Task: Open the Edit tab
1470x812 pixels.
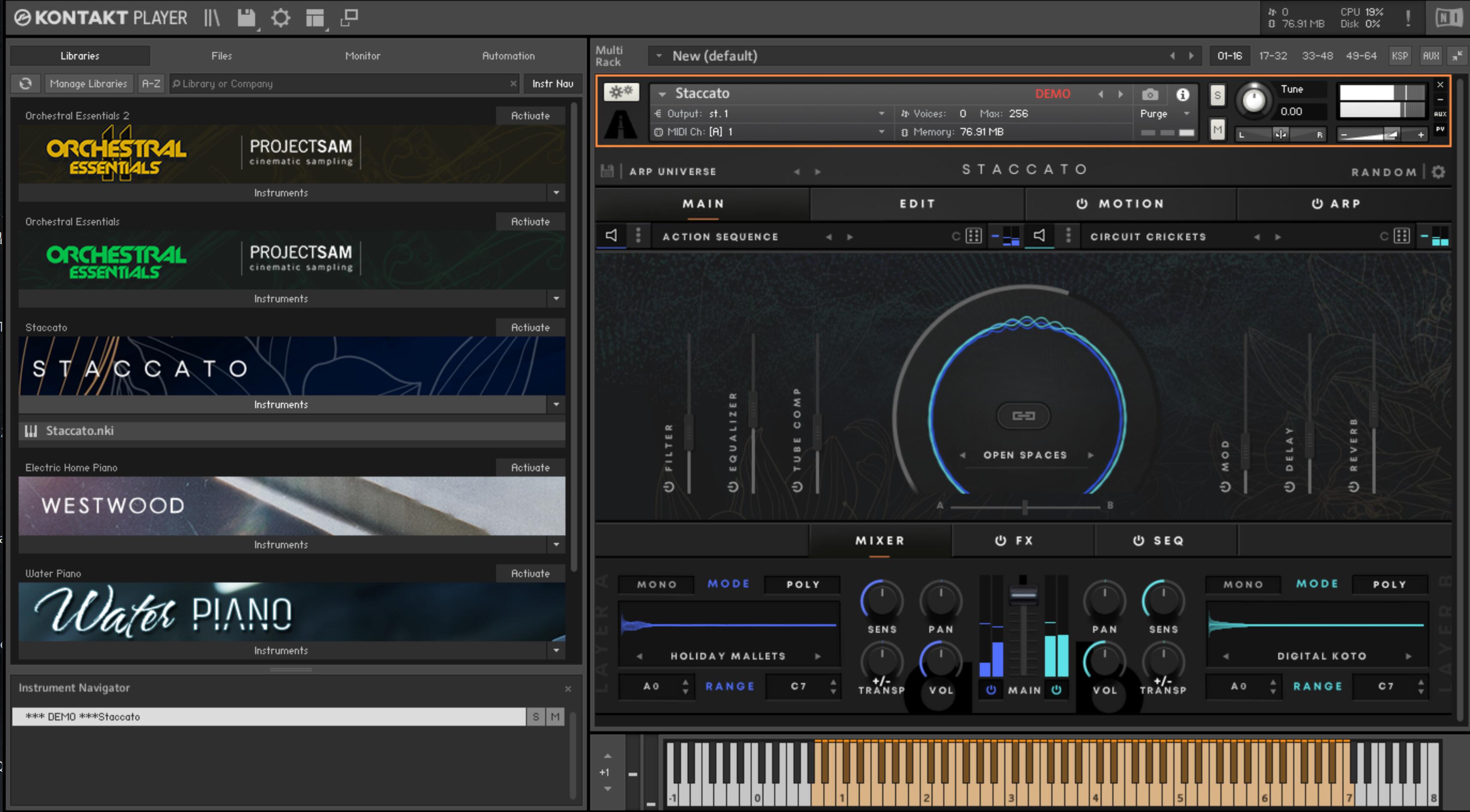Action: click(917, 204)
